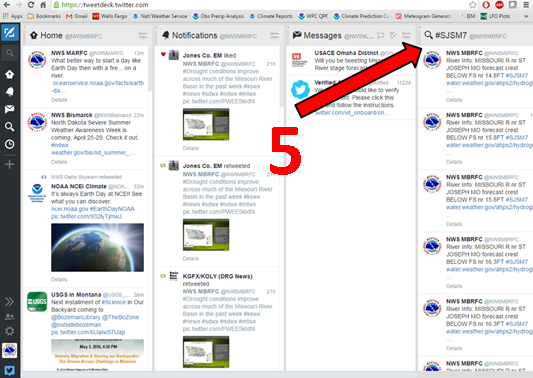Open Messages column settings options
Image resolution: width=533 pixels, height=378 pixels.
coord(406,35)
